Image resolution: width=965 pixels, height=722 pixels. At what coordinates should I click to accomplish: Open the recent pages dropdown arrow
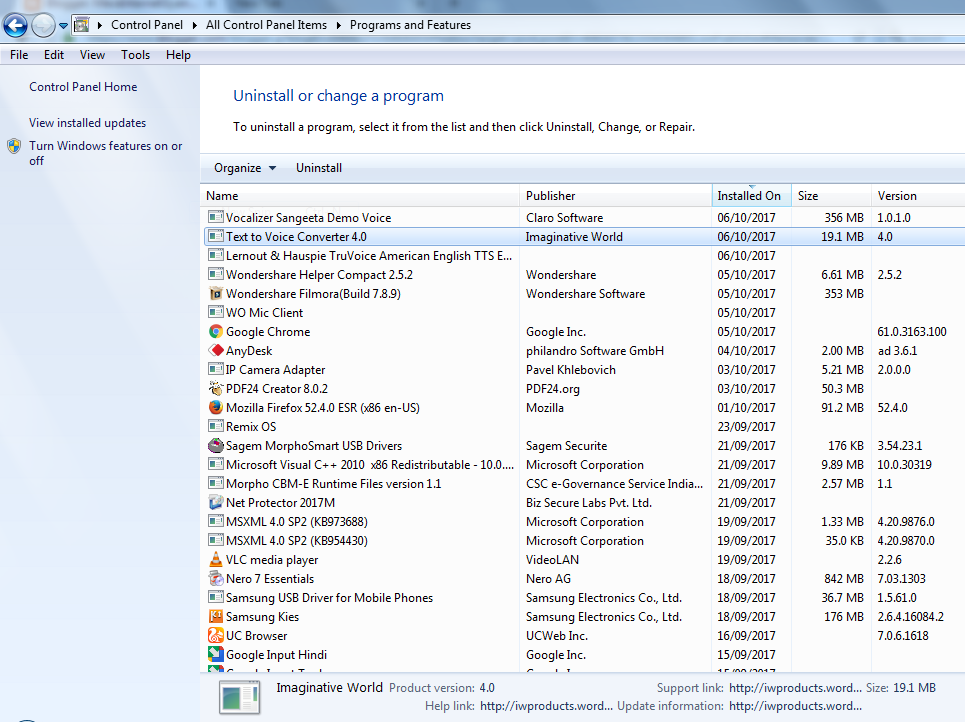63,26
